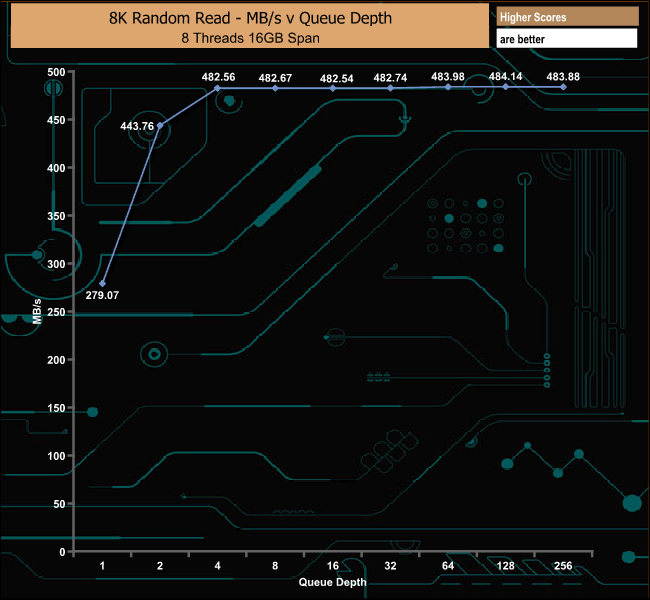650x600 pixels.
Task: Click the 482.74 value label
Action: coord(390,77)
